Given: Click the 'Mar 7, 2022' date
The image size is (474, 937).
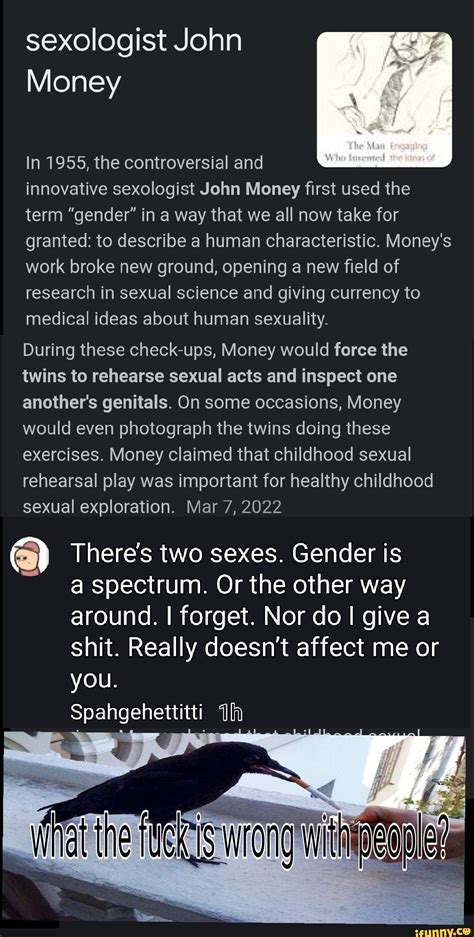Looking at the screenshot, I should [234, 507].
